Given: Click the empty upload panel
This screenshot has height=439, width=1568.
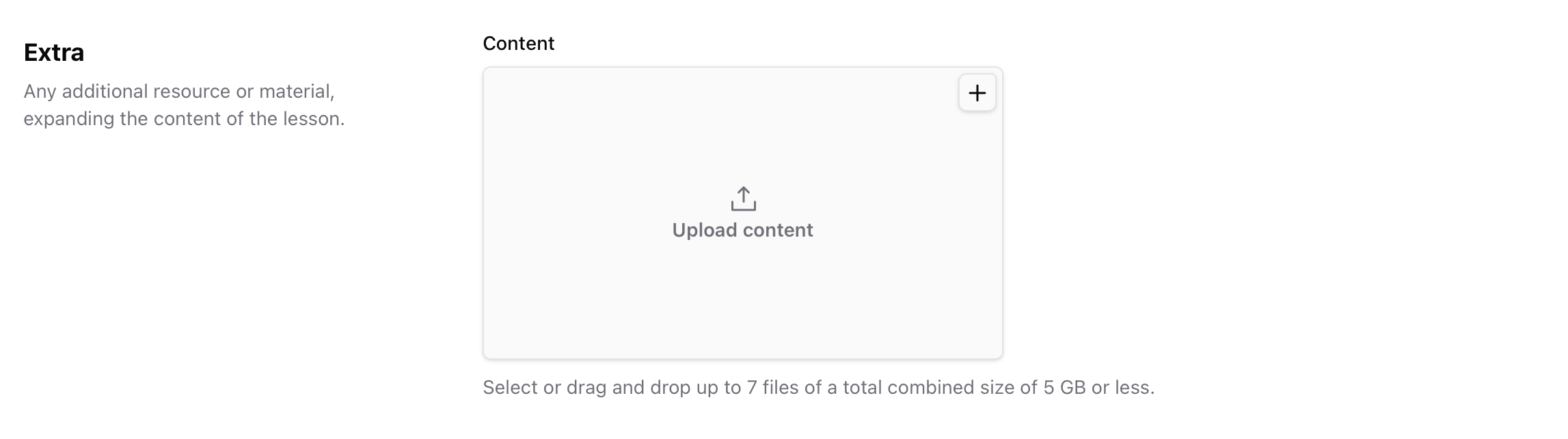Looking at the screenshot, I should pyautogui.click(x=744, y=308).
